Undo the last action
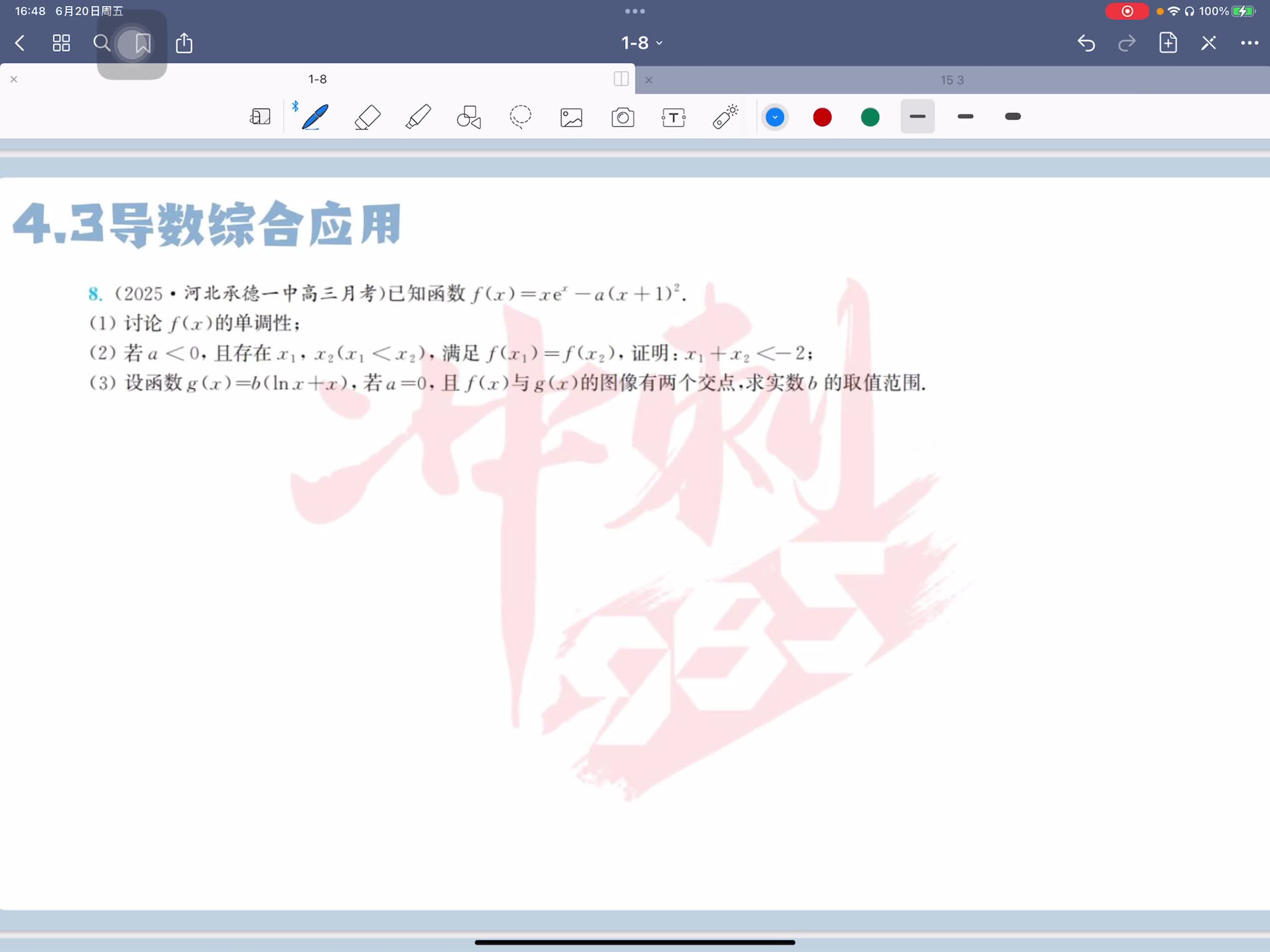The width and height of the screenshot is (1270, 952). click(x=1085, y=43)
